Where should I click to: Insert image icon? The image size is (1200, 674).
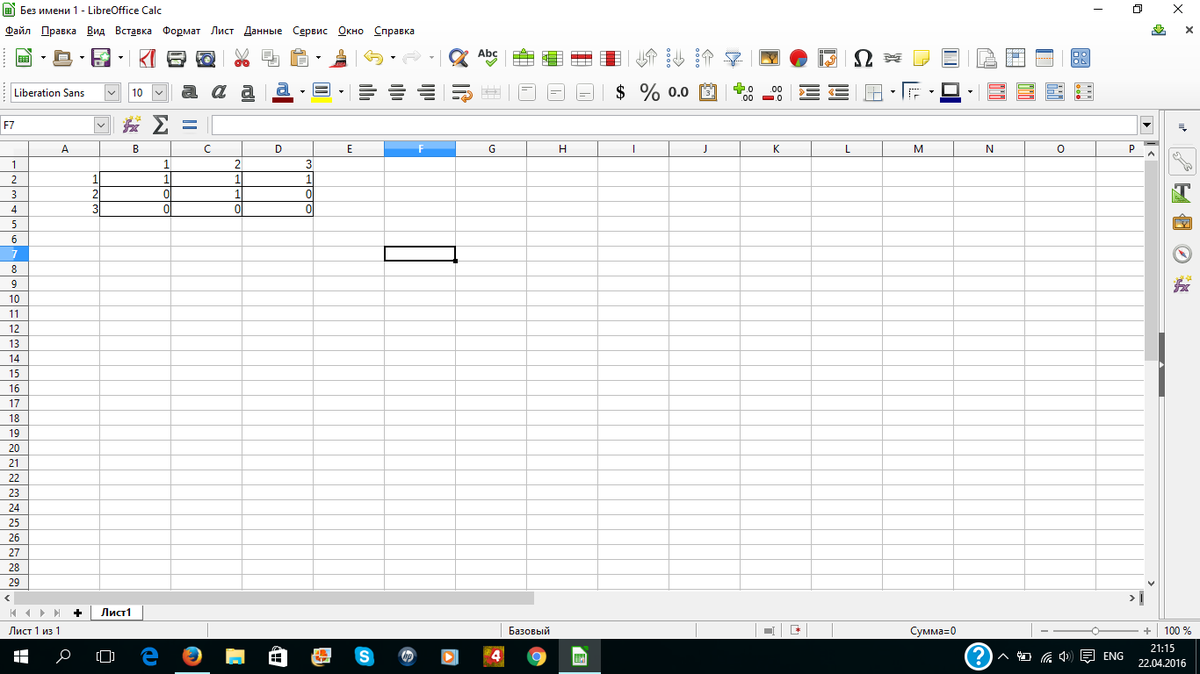769,58
